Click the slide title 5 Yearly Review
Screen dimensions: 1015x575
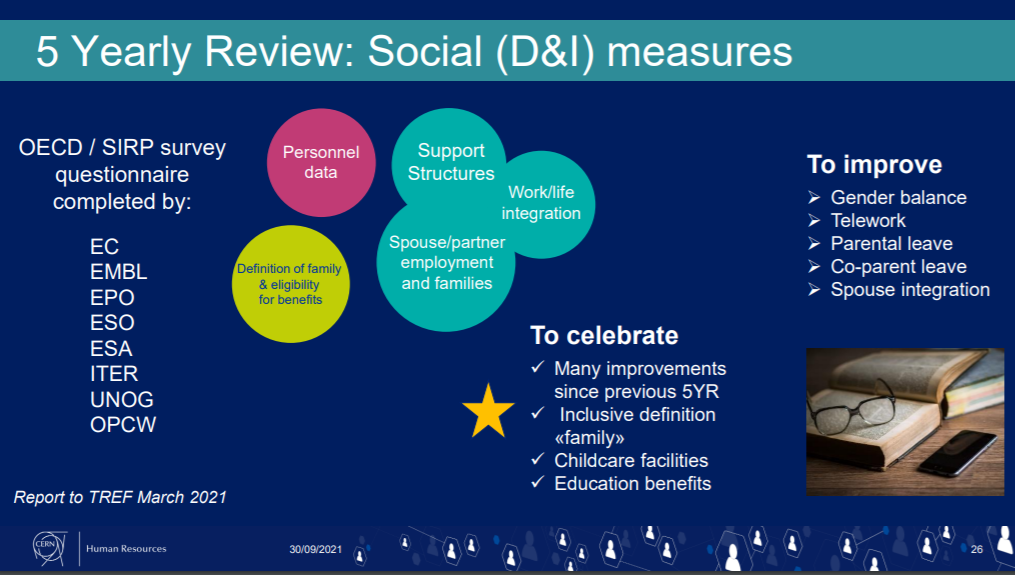tap(414, 52)
